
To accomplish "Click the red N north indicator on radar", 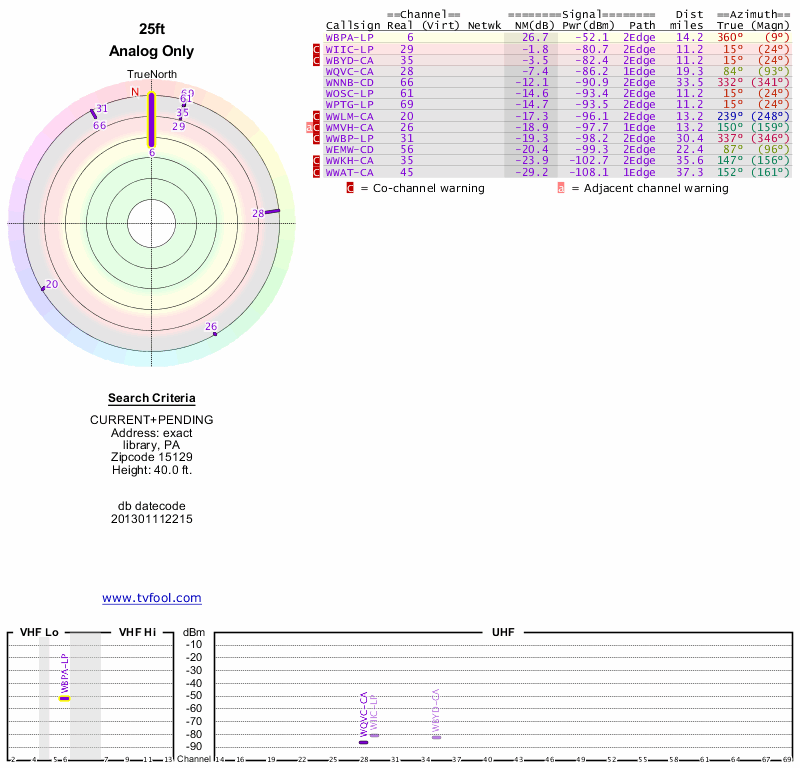I will pos(135,92).
